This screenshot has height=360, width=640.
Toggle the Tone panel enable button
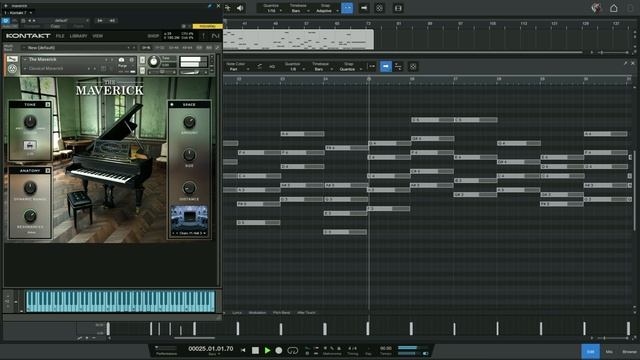point(48,105)
